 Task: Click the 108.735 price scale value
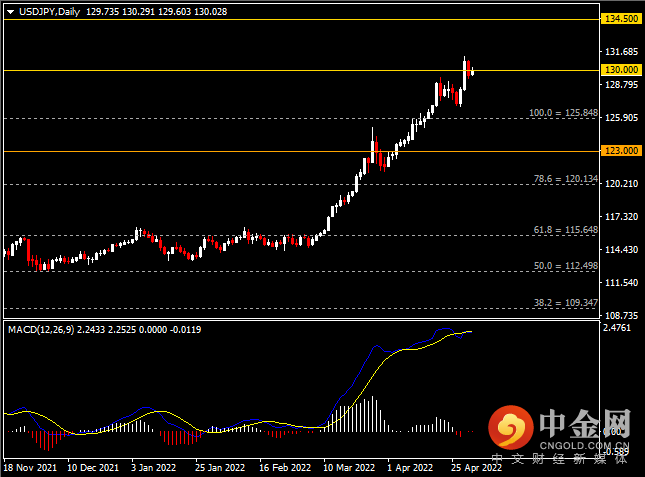tap(622, 316)
